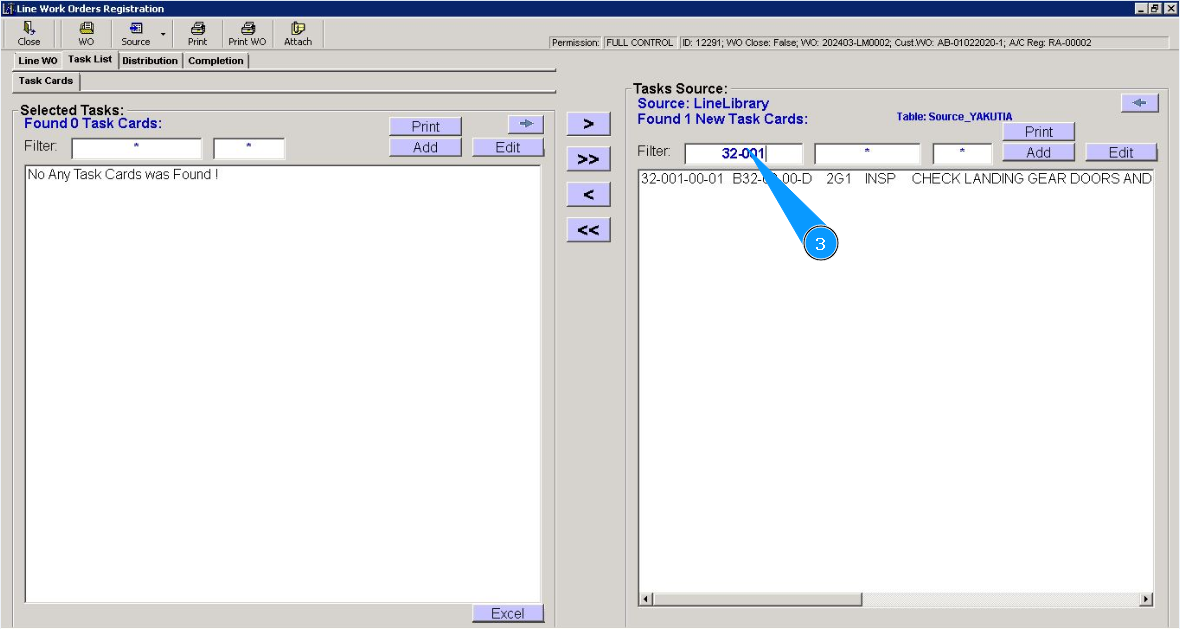Remove all tasks with << button
Viewport: 1180px width, 629px height.
tap(588, 229)
